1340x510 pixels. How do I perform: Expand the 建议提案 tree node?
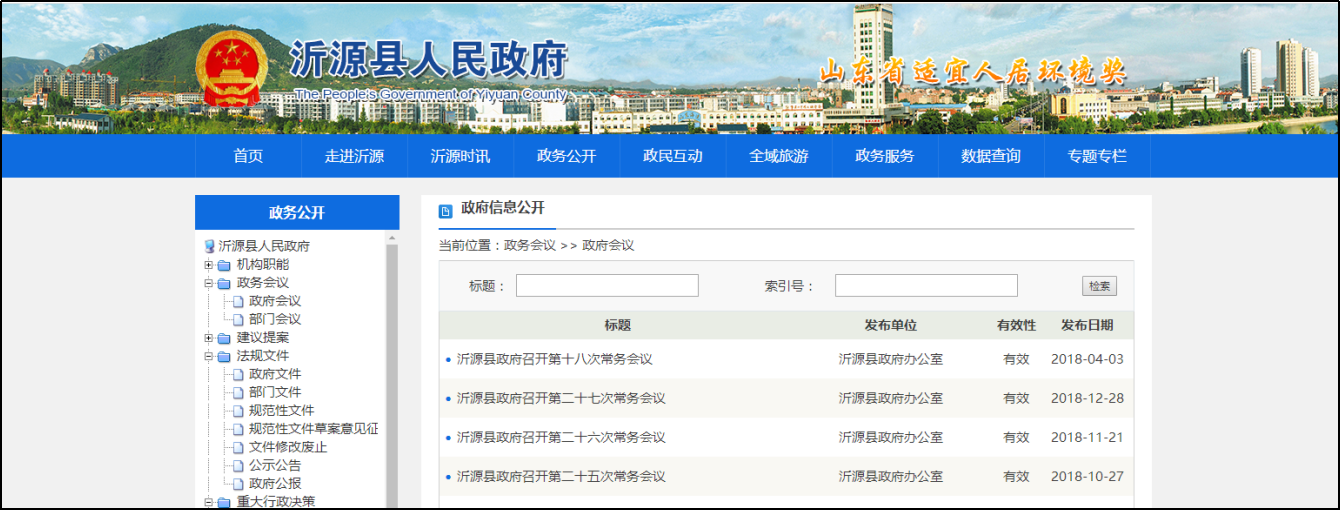tap(209, 338)
